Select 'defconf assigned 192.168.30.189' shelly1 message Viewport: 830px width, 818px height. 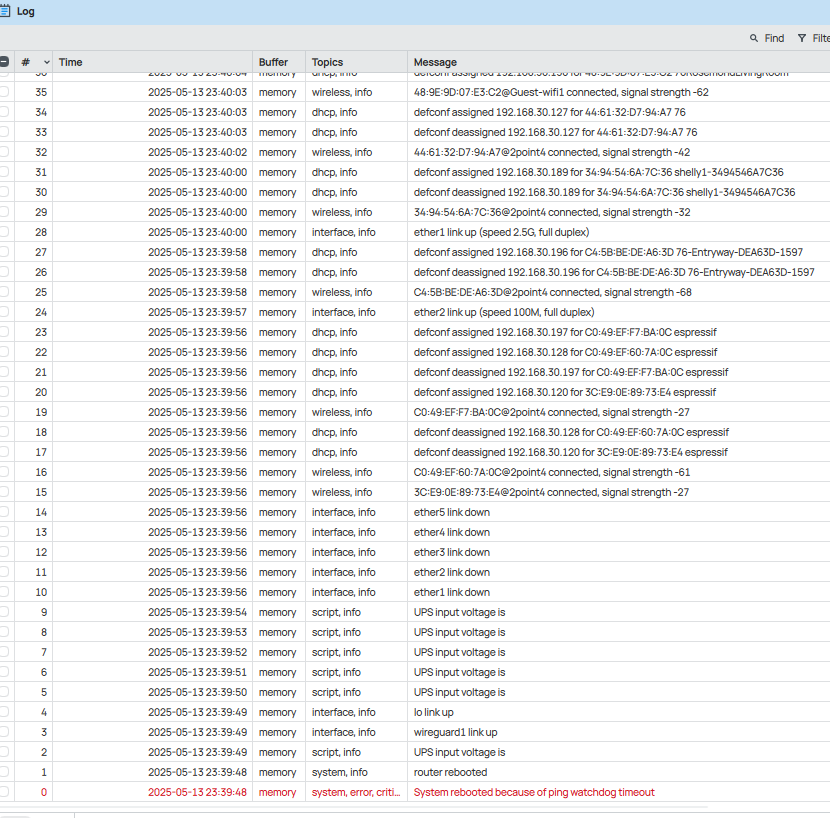598,172
